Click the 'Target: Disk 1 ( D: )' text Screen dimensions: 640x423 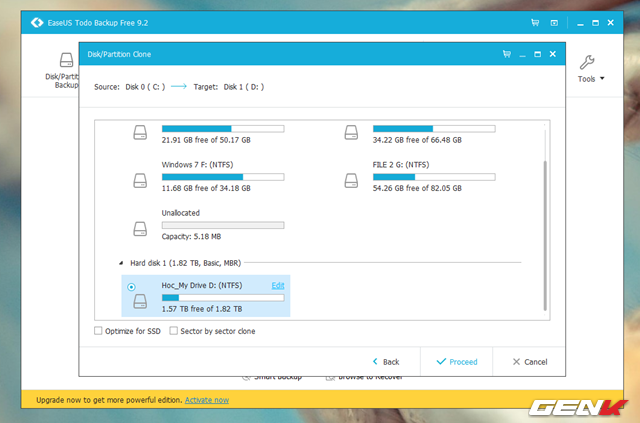[229, 87]
